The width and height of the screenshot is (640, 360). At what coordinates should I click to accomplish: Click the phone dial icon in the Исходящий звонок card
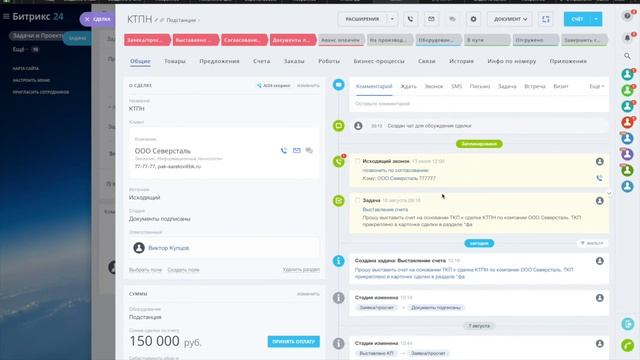[600, 178]
